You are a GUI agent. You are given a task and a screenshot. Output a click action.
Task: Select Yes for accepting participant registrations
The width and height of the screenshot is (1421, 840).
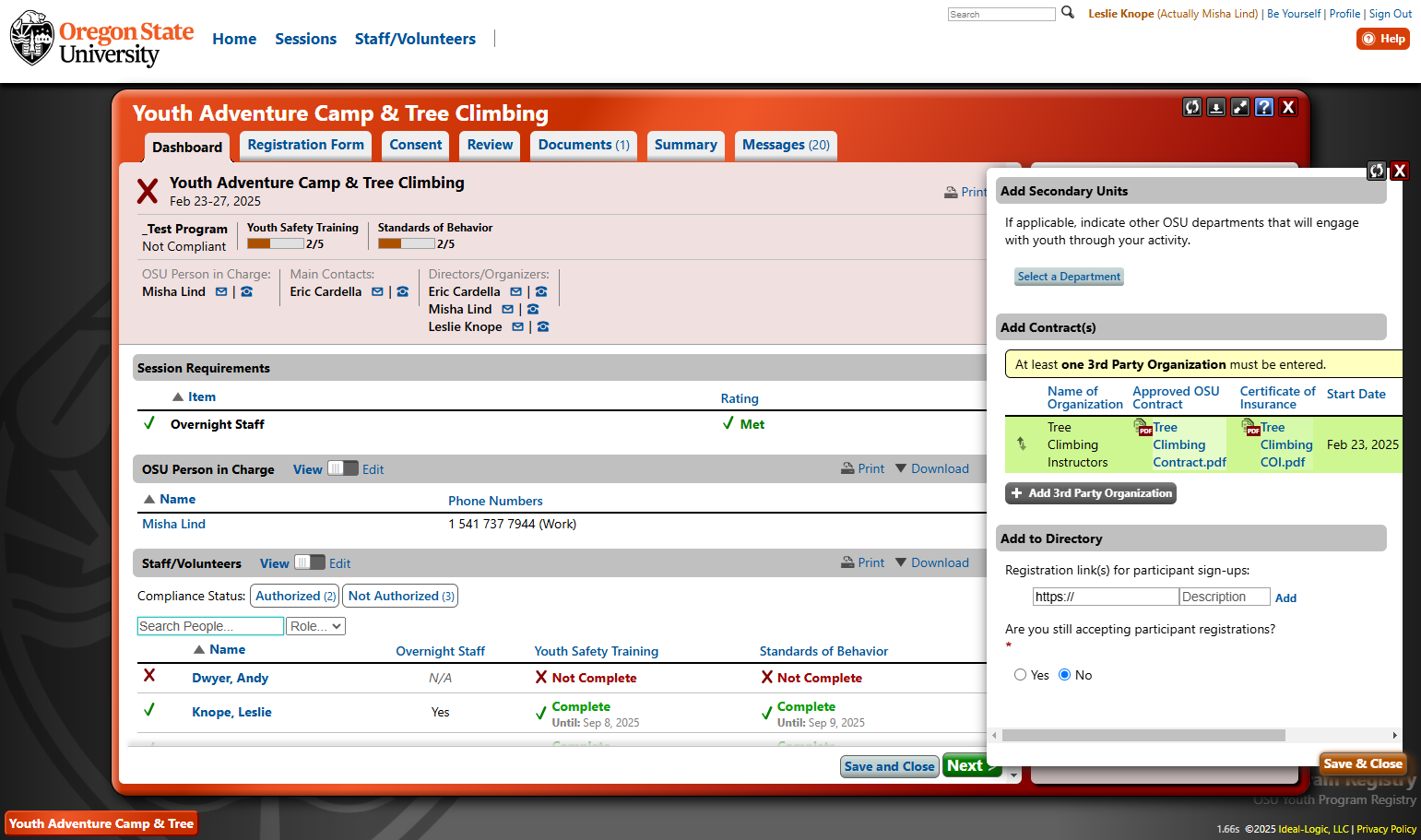tap(1020, 675)
